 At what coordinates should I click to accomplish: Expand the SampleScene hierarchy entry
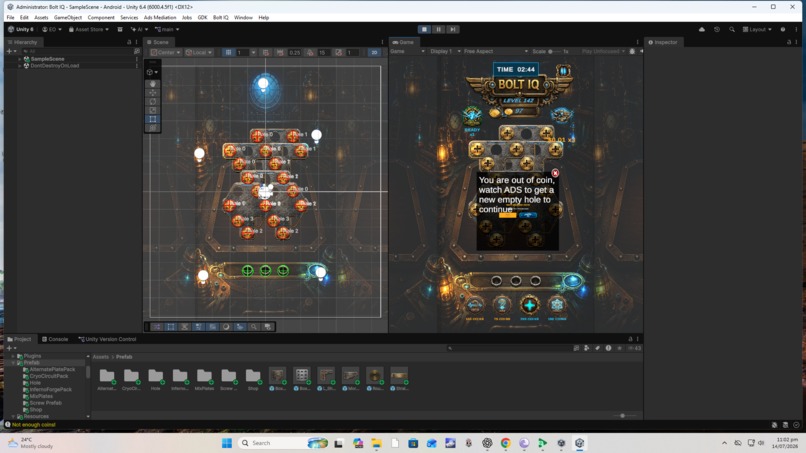[x=20, y=59]
